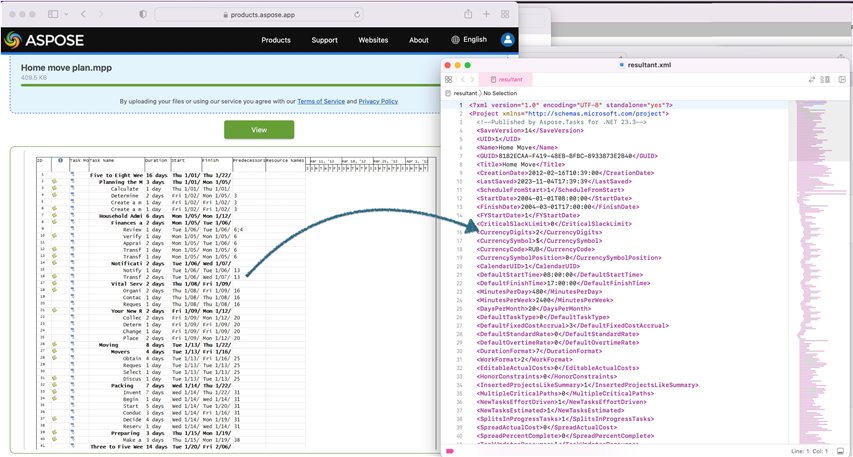Select the SaveVersion 14 line
This screenshot has width=853, height=457.
point(530,131)
